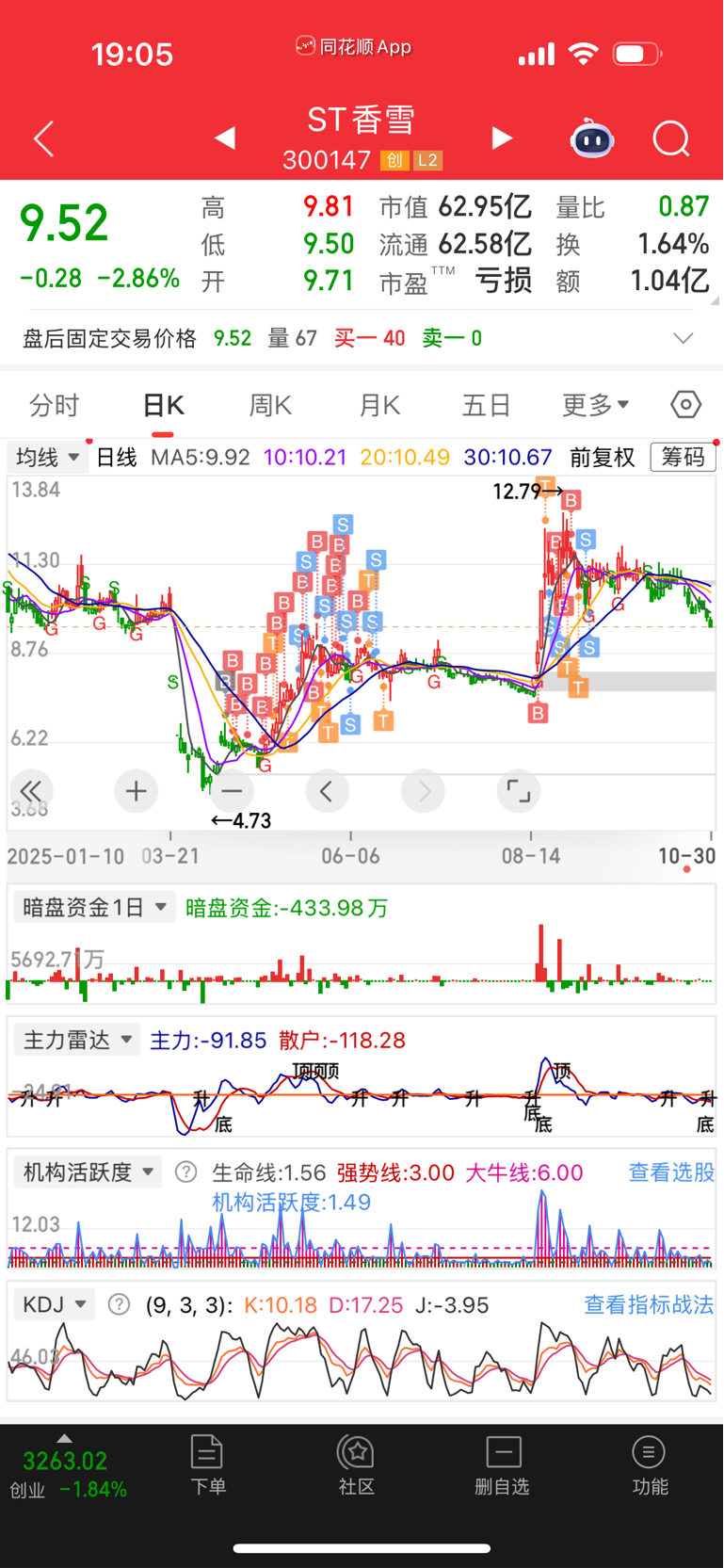Tap the 大牛线:6.00 label
The image size is (724, 1568).
click(x=524, y=1172)
